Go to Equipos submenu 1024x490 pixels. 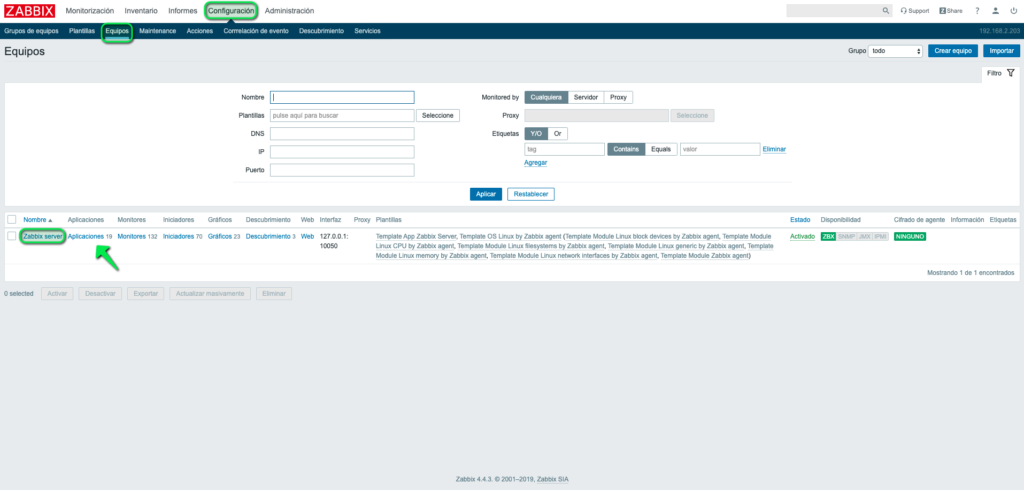(x=117, y=31)
